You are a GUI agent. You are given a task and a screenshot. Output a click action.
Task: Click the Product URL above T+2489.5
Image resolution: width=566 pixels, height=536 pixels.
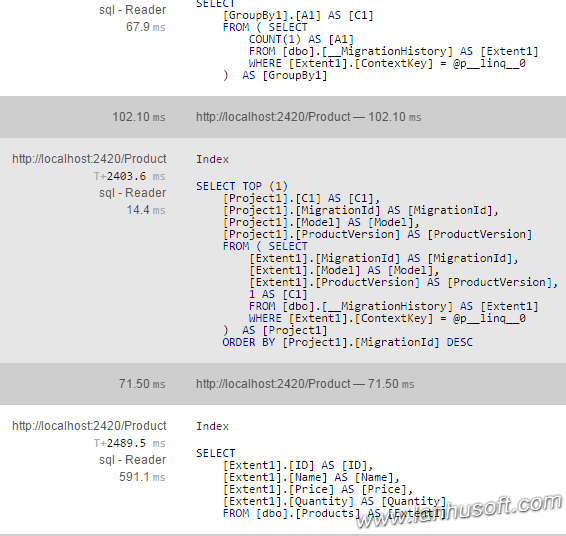89,426
